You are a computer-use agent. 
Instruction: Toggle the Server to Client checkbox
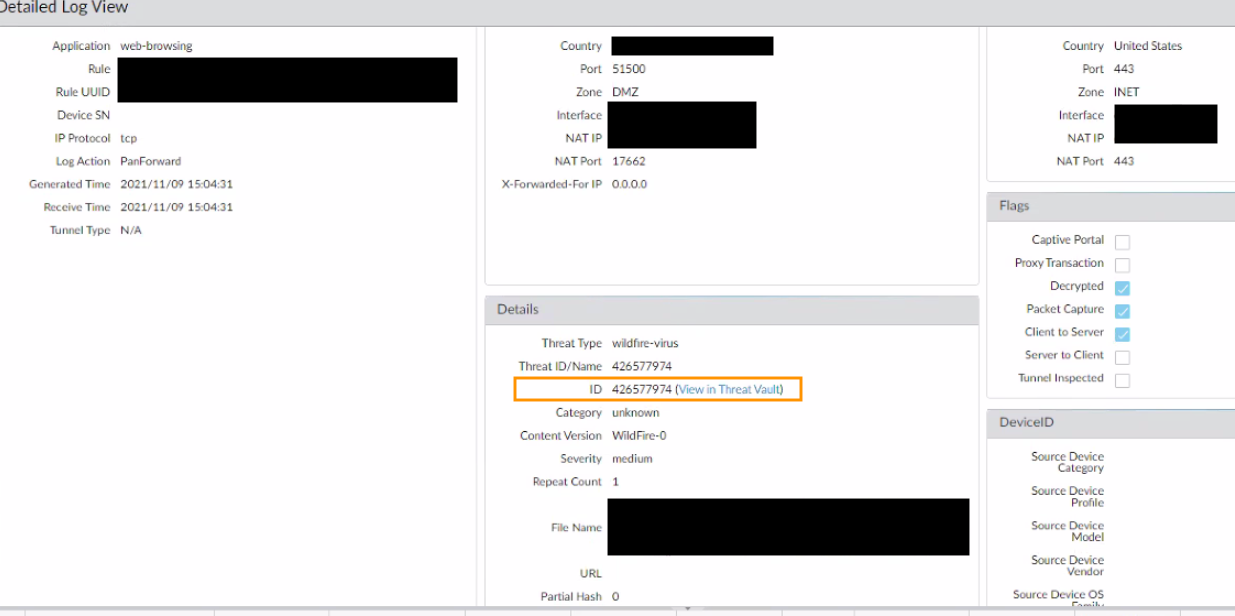[x=1122, y=357]
